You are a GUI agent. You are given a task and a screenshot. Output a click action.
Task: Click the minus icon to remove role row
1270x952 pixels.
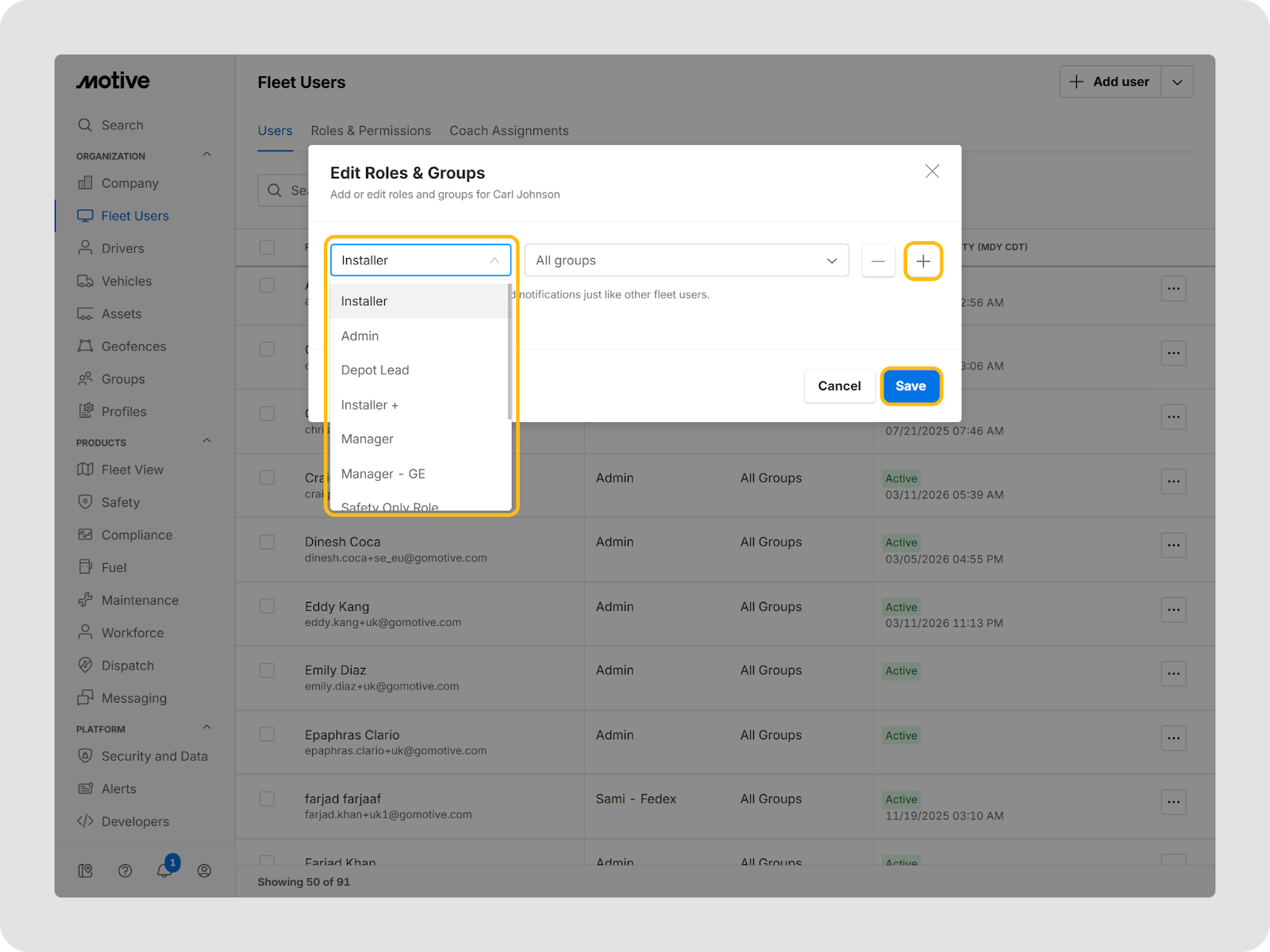coord(878,261)
